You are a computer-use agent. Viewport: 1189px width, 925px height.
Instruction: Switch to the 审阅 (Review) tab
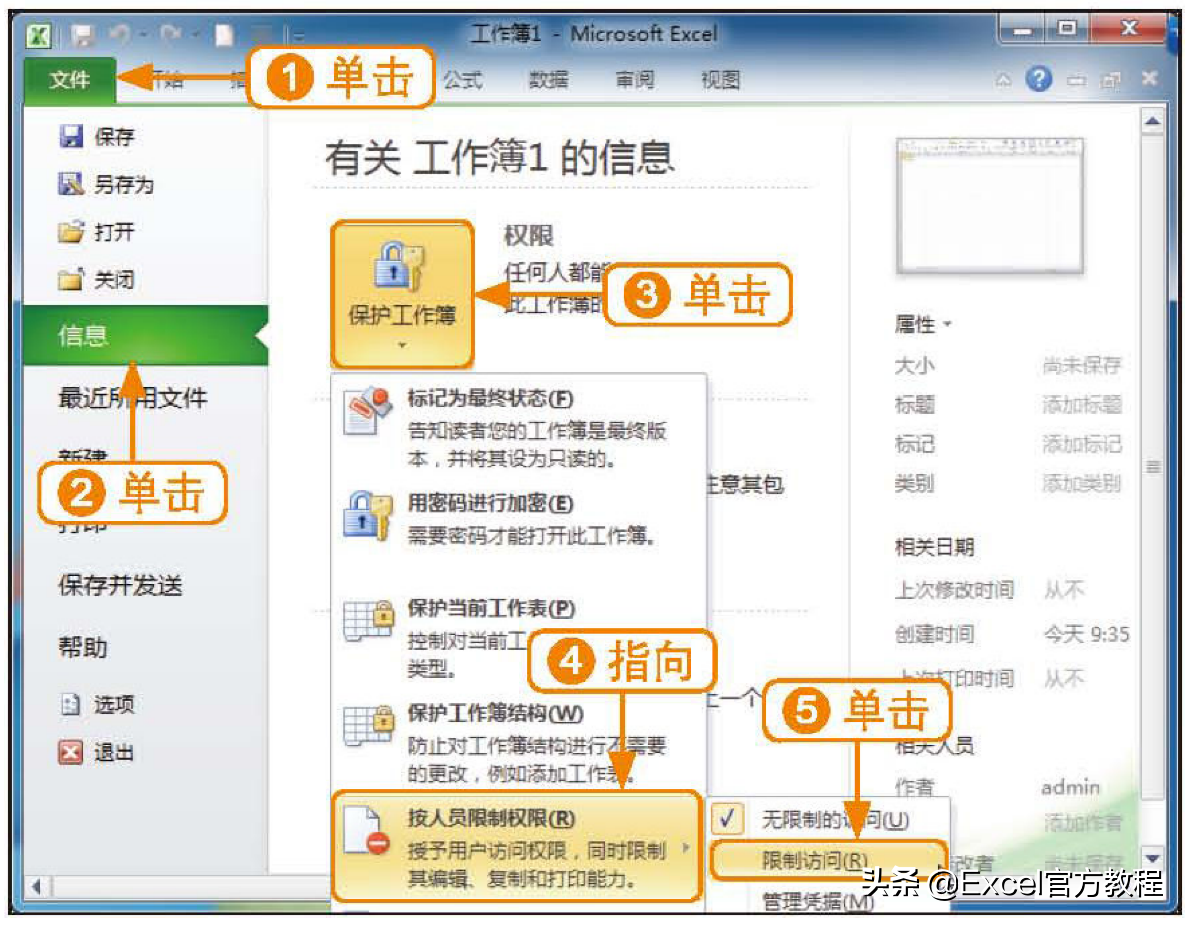635,79
